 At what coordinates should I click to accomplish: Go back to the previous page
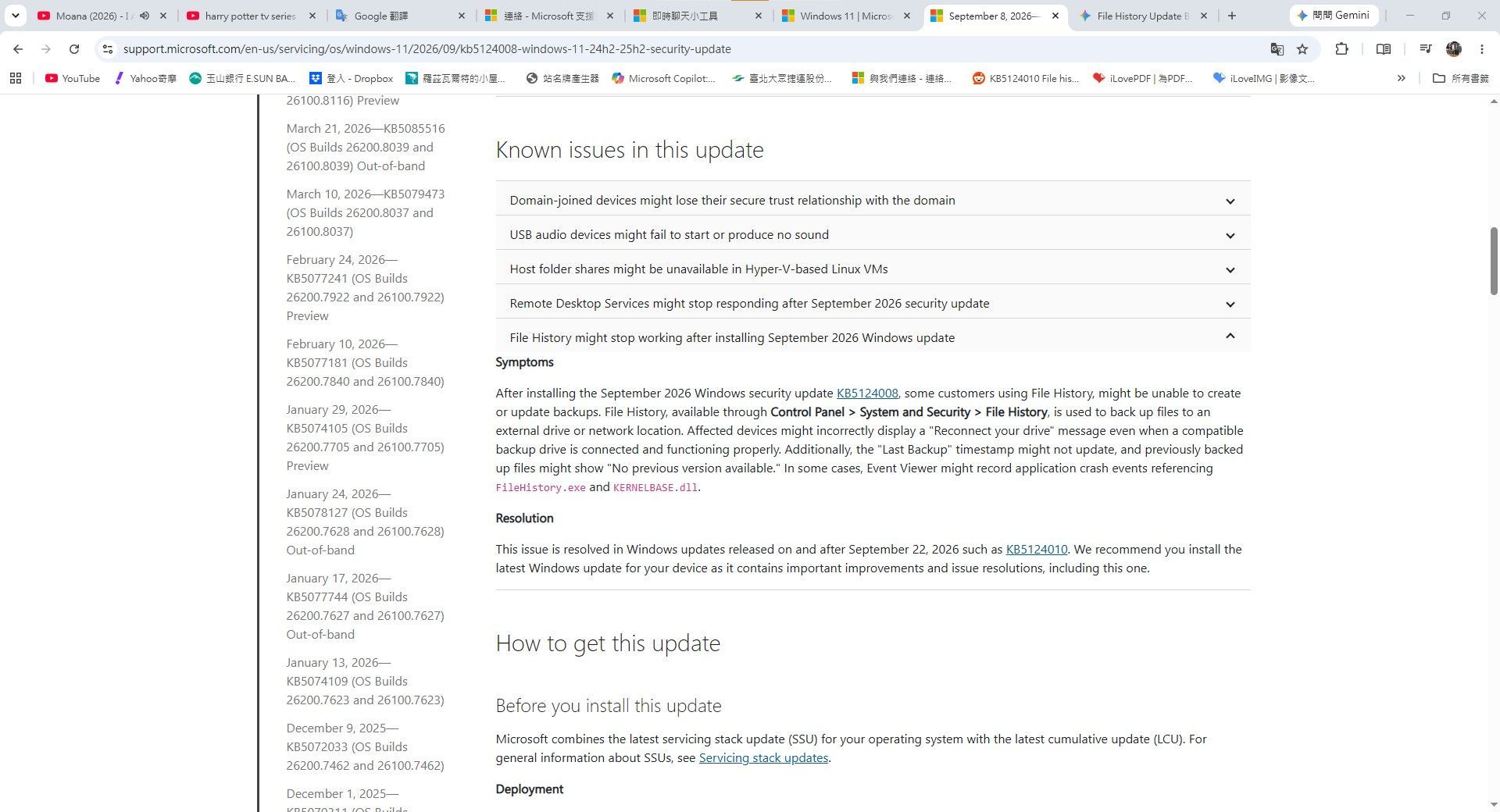point(18,49)
